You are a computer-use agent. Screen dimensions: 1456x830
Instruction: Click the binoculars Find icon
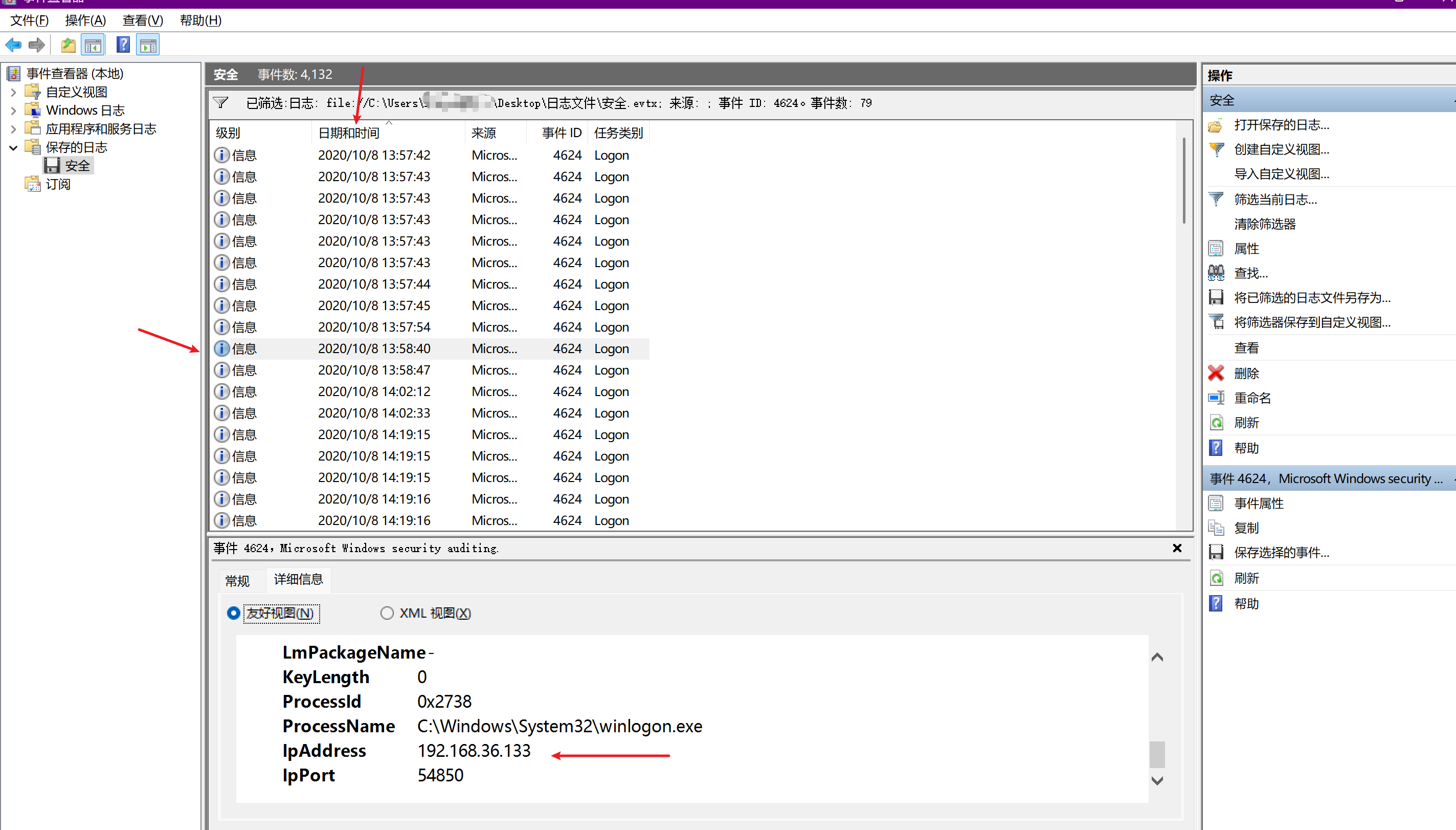[1216, 273]
